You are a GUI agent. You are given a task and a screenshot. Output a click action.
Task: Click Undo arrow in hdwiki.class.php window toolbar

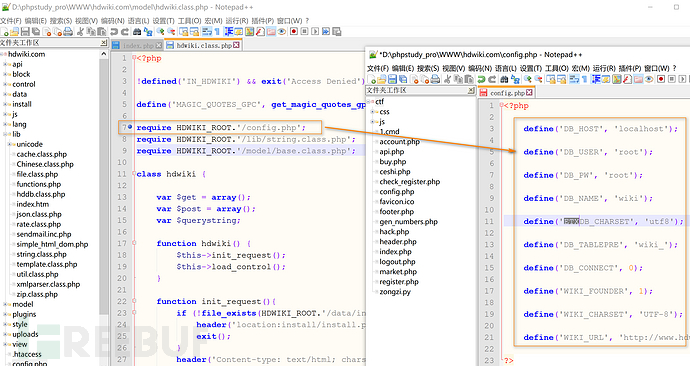[114, 32]
